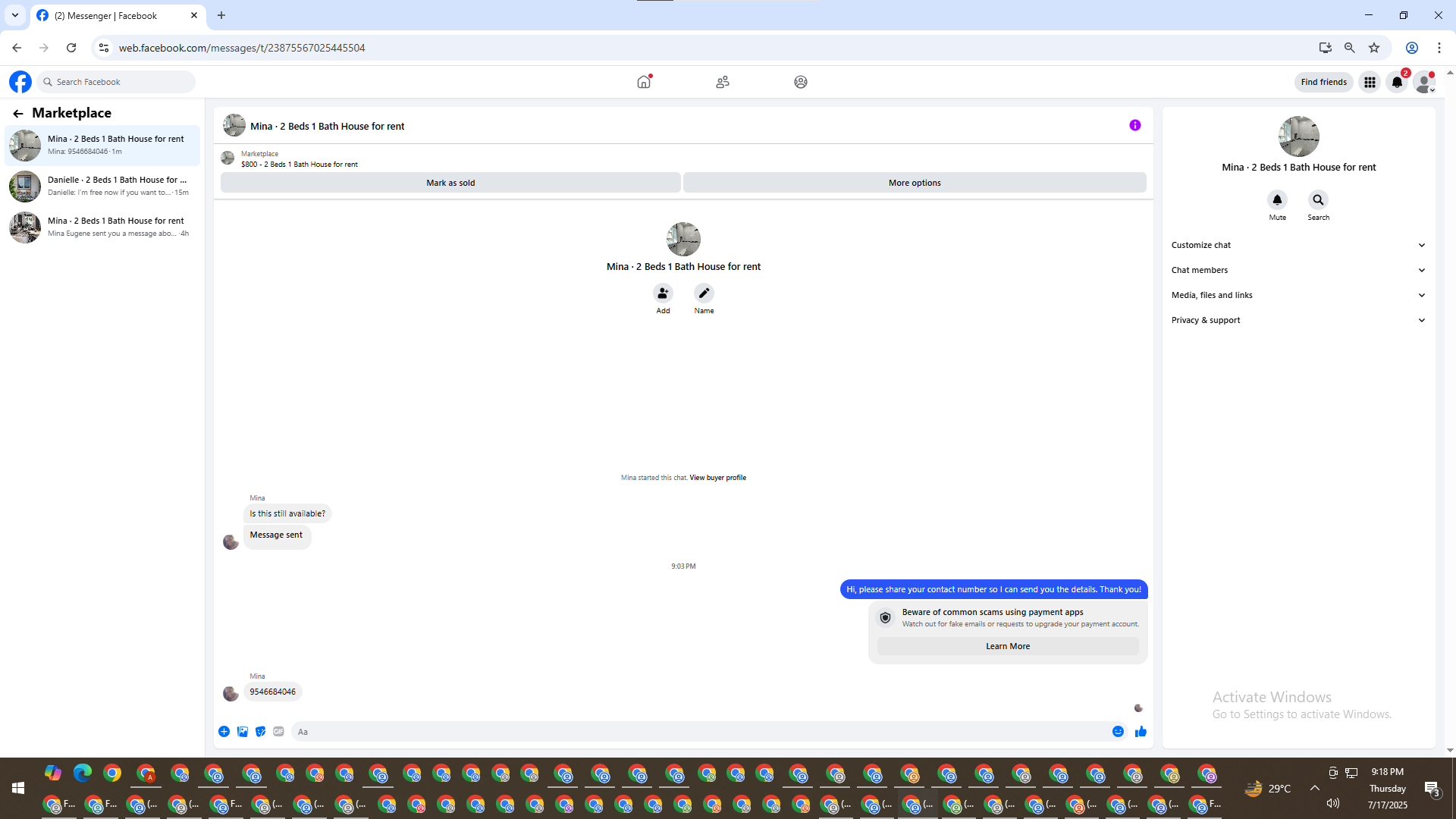Open Chrome profile icon
1456x819 pixels.
tap(1411, 48)
